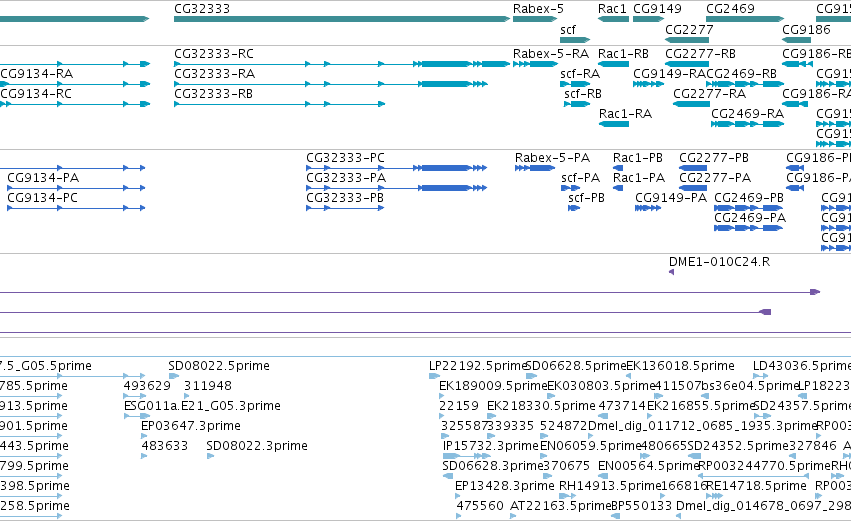Click EST label AT22163.5prime

[561, 506]
